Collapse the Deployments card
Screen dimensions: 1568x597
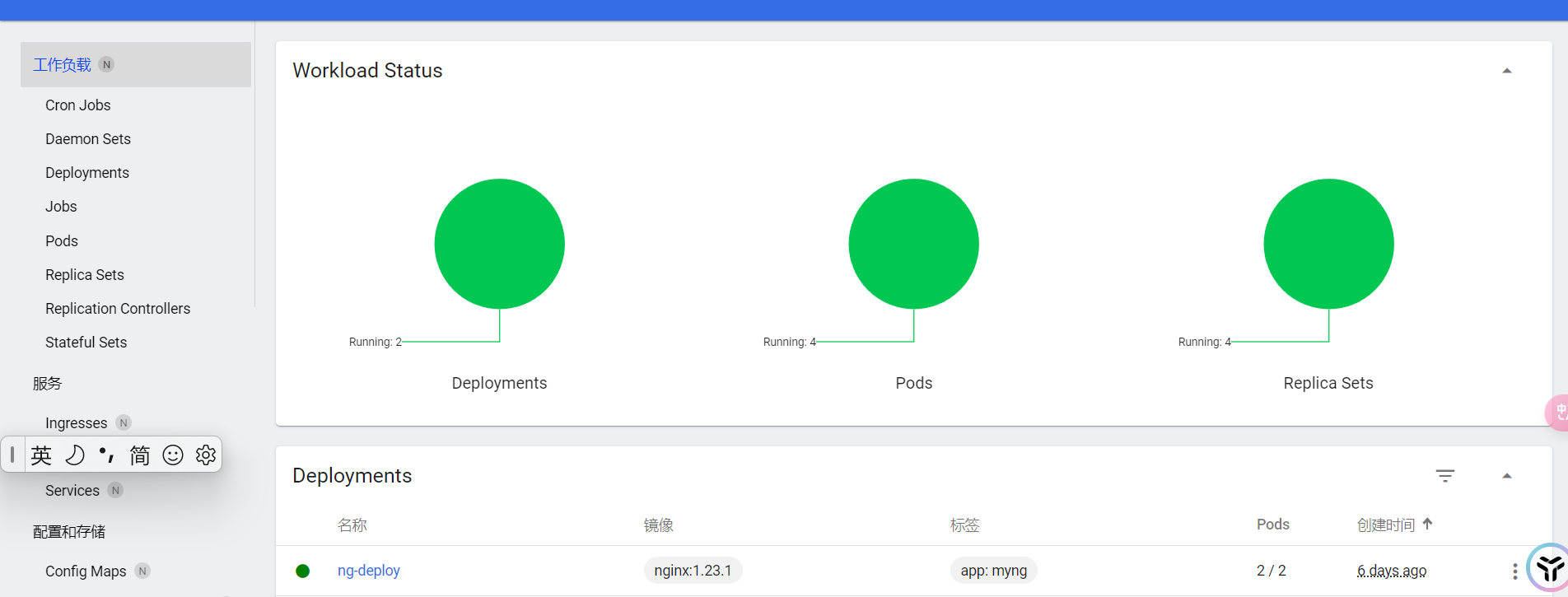click(x=1506, y=476)
